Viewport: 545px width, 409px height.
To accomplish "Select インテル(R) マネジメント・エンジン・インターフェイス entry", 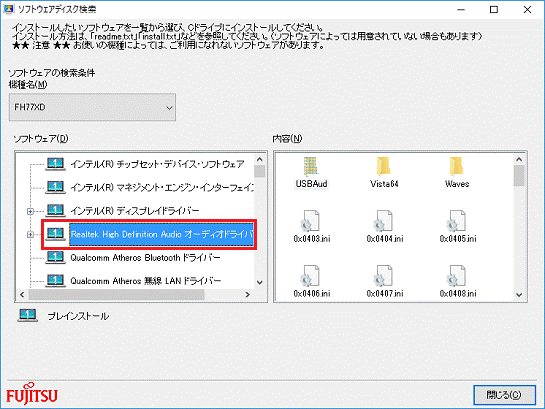I will 162,188.
